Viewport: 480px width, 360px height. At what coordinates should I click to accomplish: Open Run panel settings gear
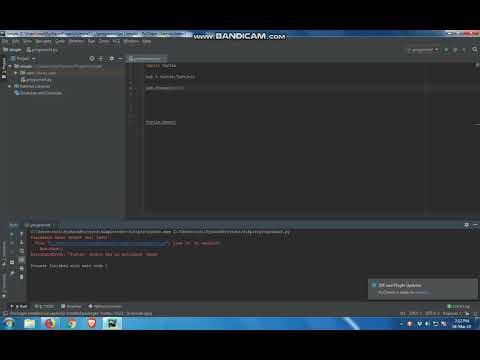(x=467, y=225)
